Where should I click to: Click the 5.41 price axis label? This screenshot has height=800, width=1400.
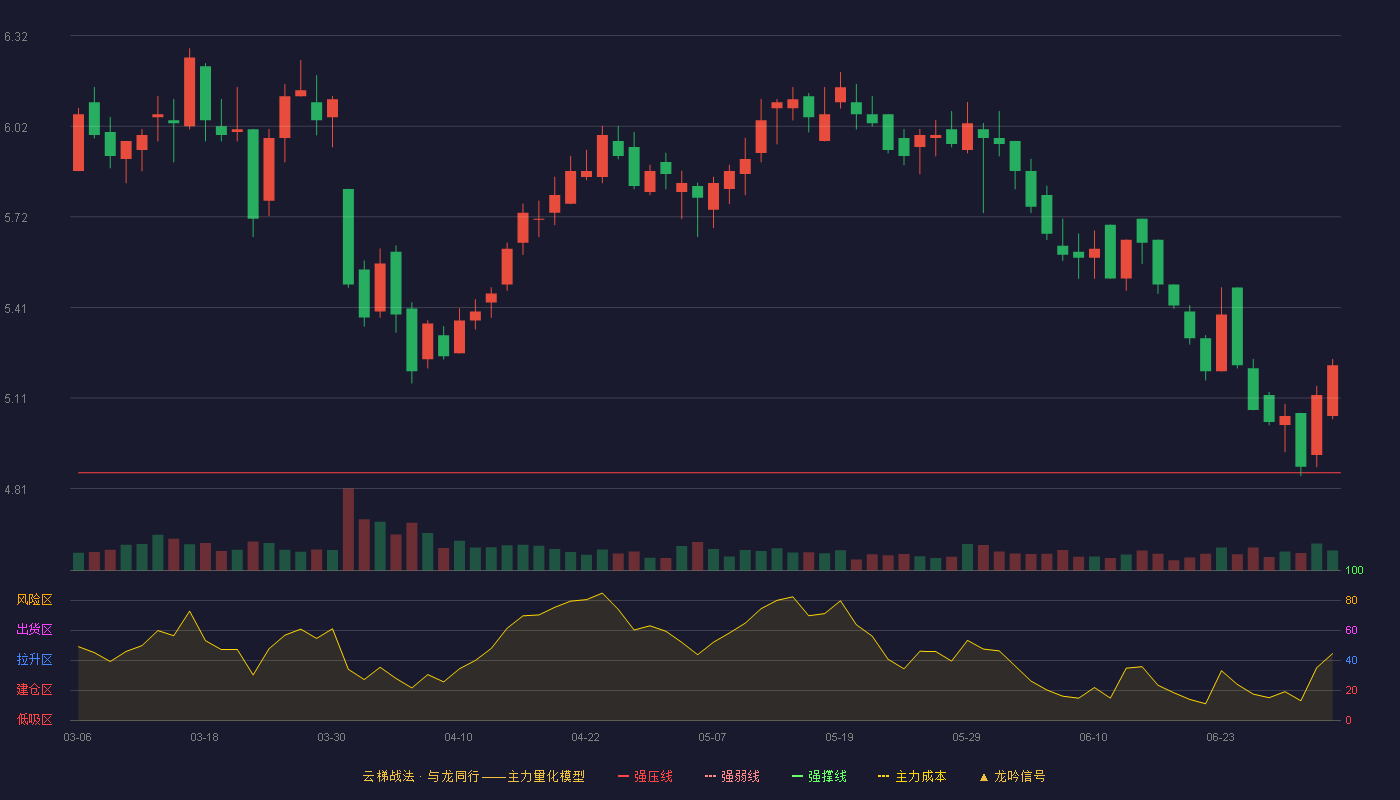tap(15, 309)
